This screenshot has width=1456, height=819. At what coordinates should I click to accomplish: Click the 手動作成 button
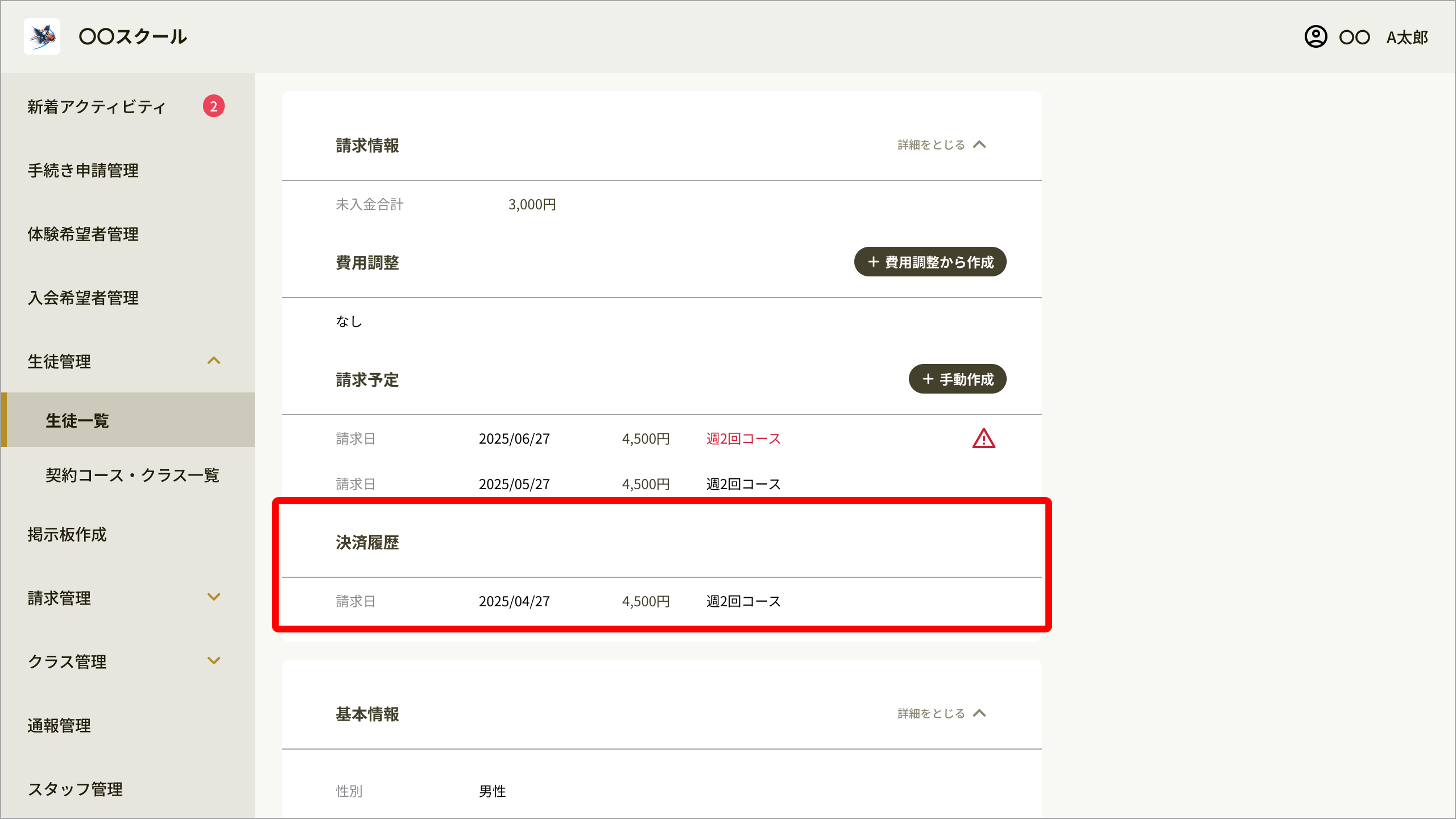point(958,379)
